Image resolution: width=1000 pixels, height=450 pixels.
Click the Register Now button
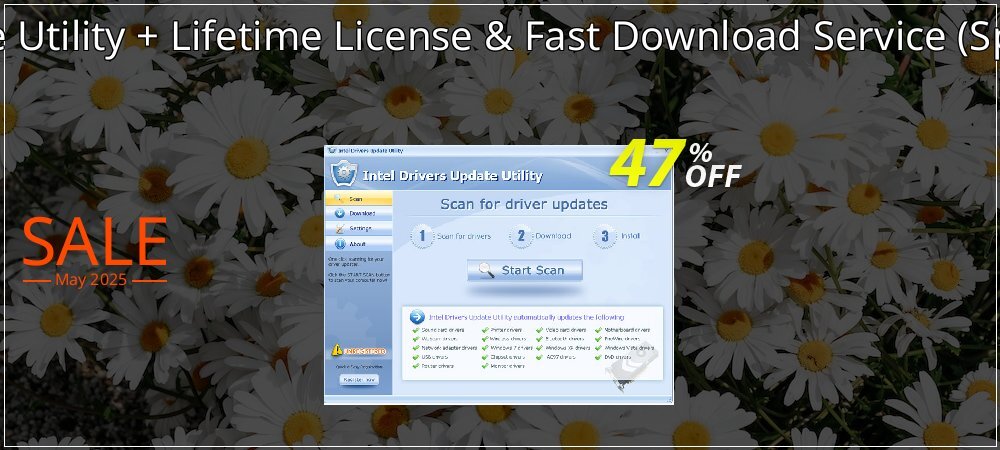pos(359,379)
